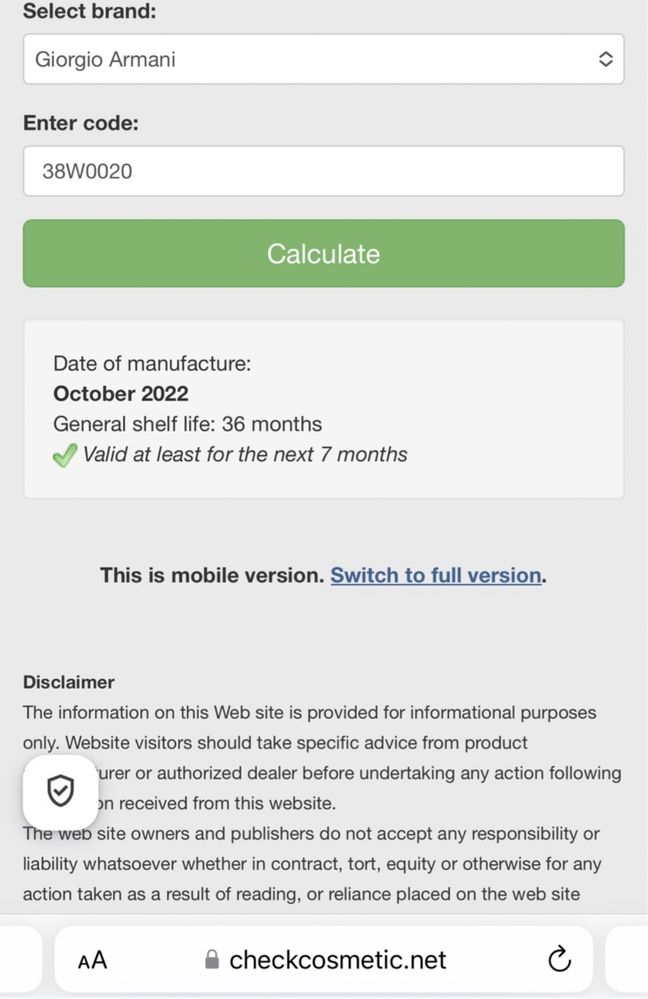
Task: Click the Select brand label
Action: (90, 11)
